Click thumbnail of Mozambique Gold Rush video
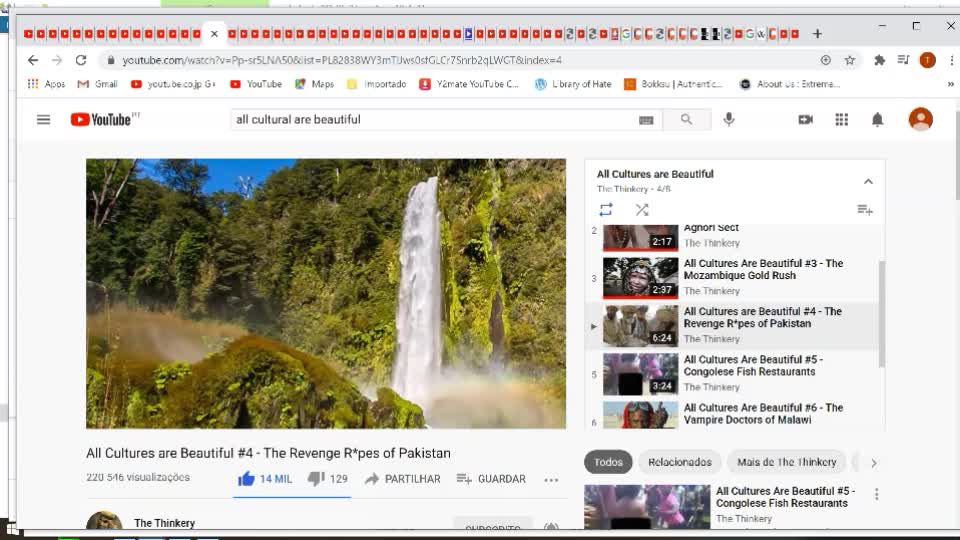 (x=640, y=277)
